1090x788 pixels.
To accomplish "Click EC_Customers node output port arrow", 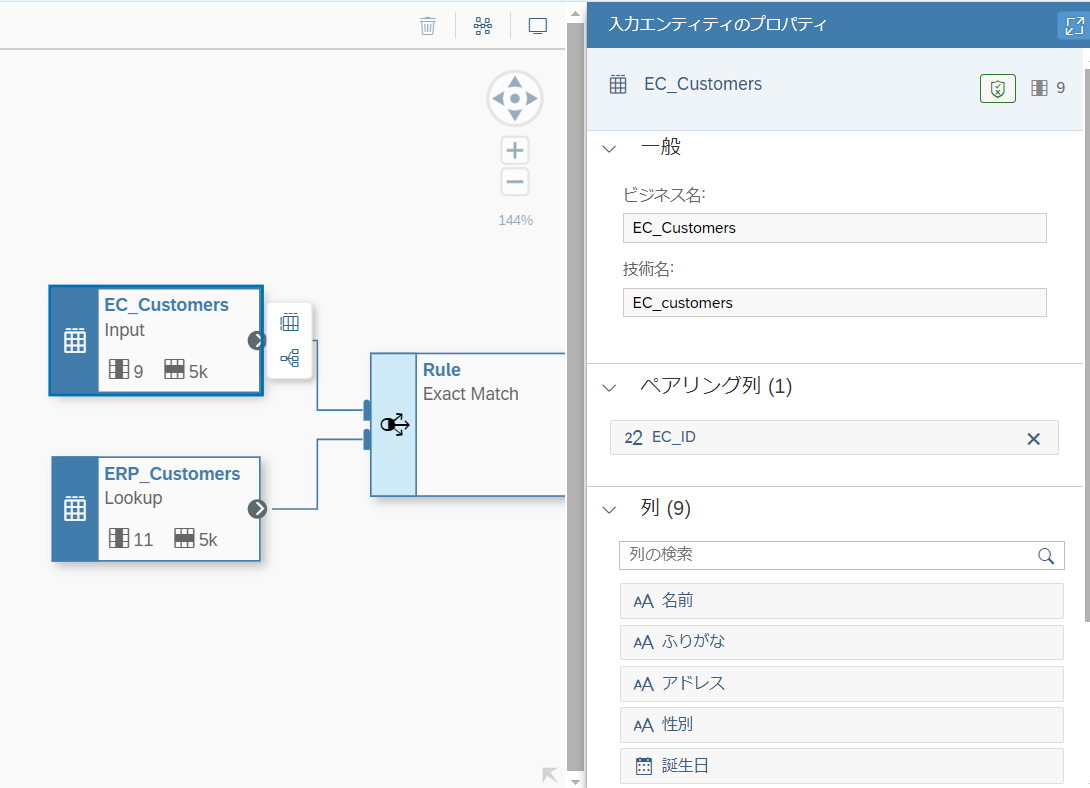I will (x=257, y=340).
